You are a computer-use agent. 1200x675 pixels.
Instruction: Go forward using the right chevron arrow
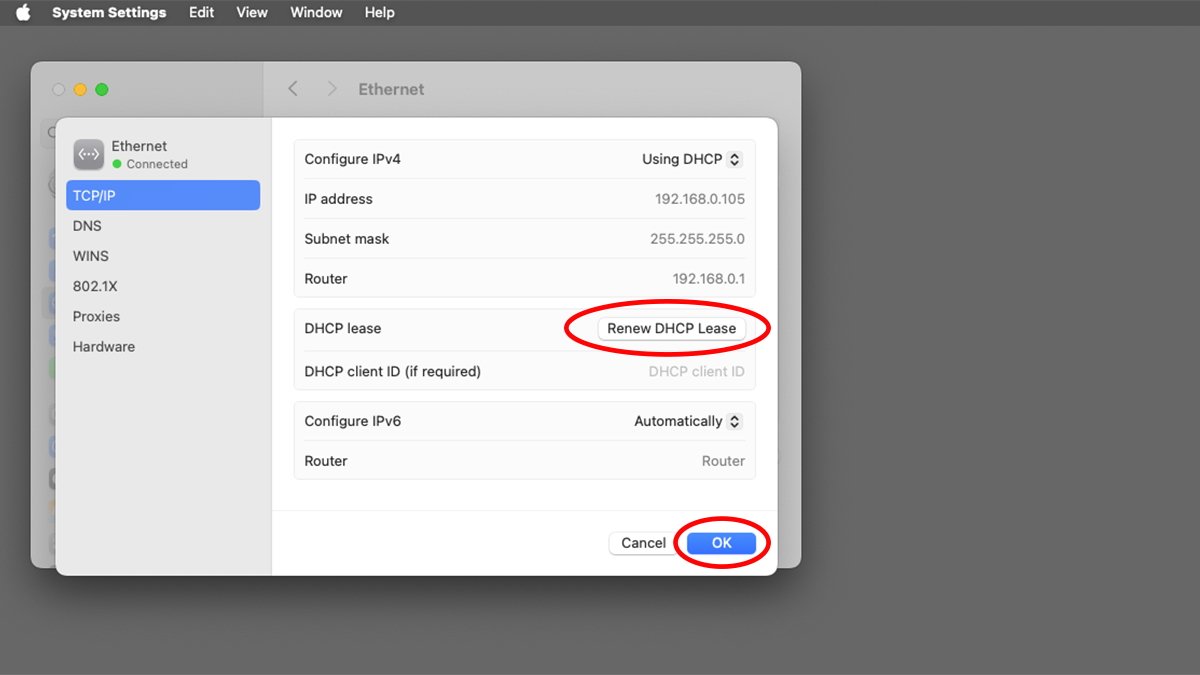[x=332, y=89]
